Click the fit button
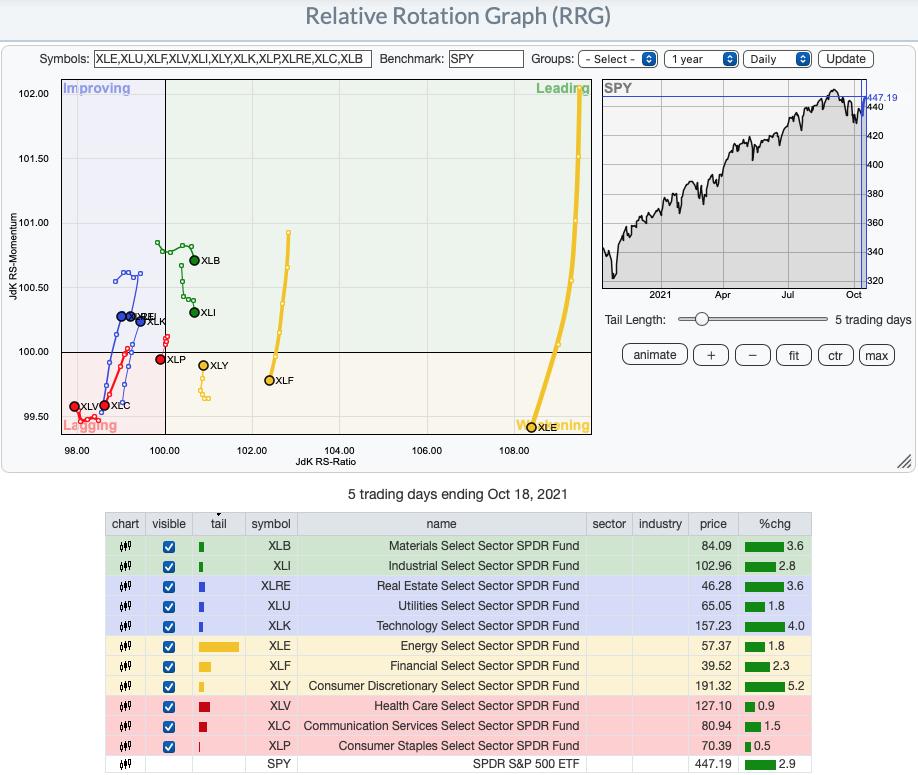 (794, 355)
